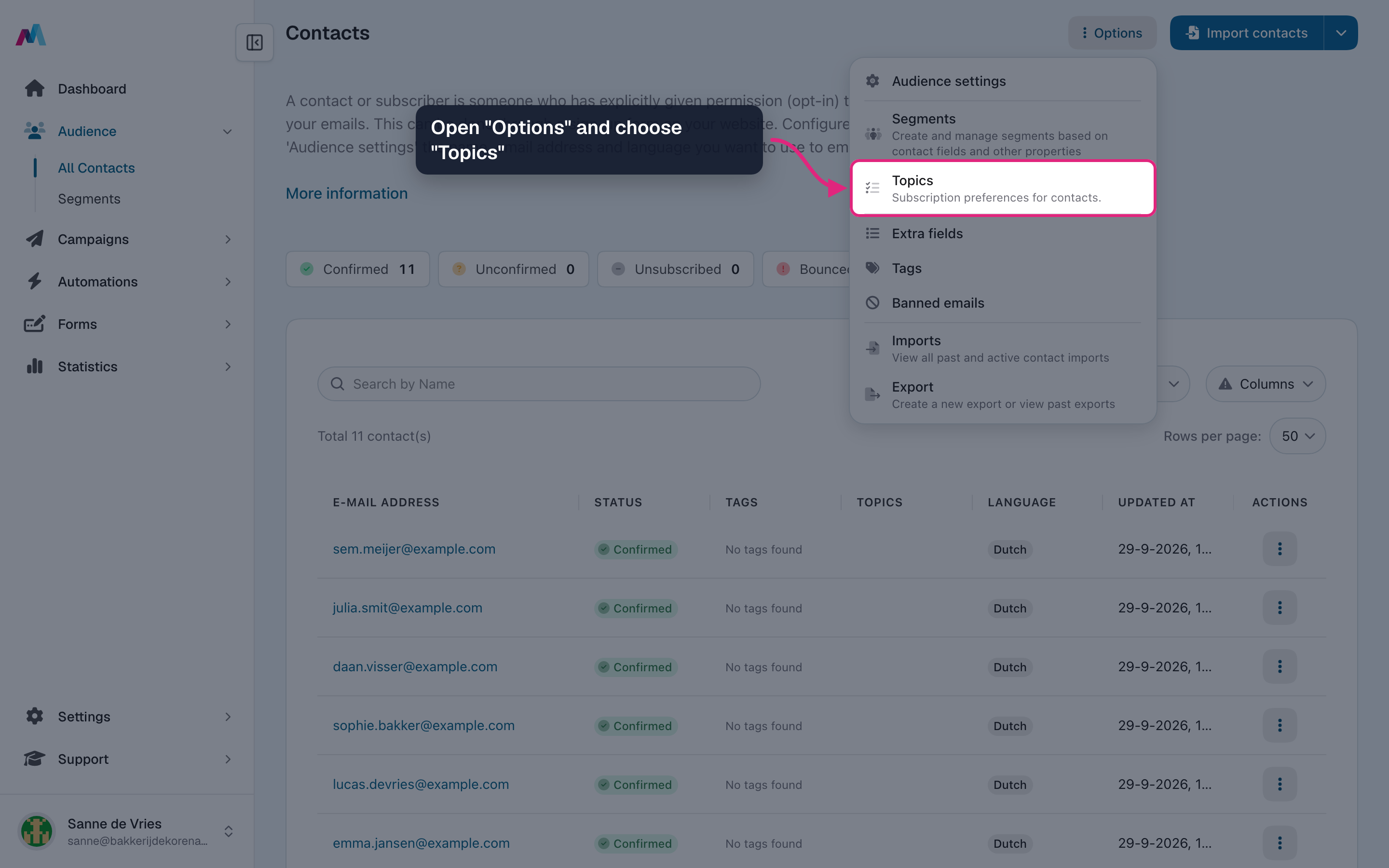Click the Import contacts button
This screenshot has width=1389, height=868.
click(1247, 33)
